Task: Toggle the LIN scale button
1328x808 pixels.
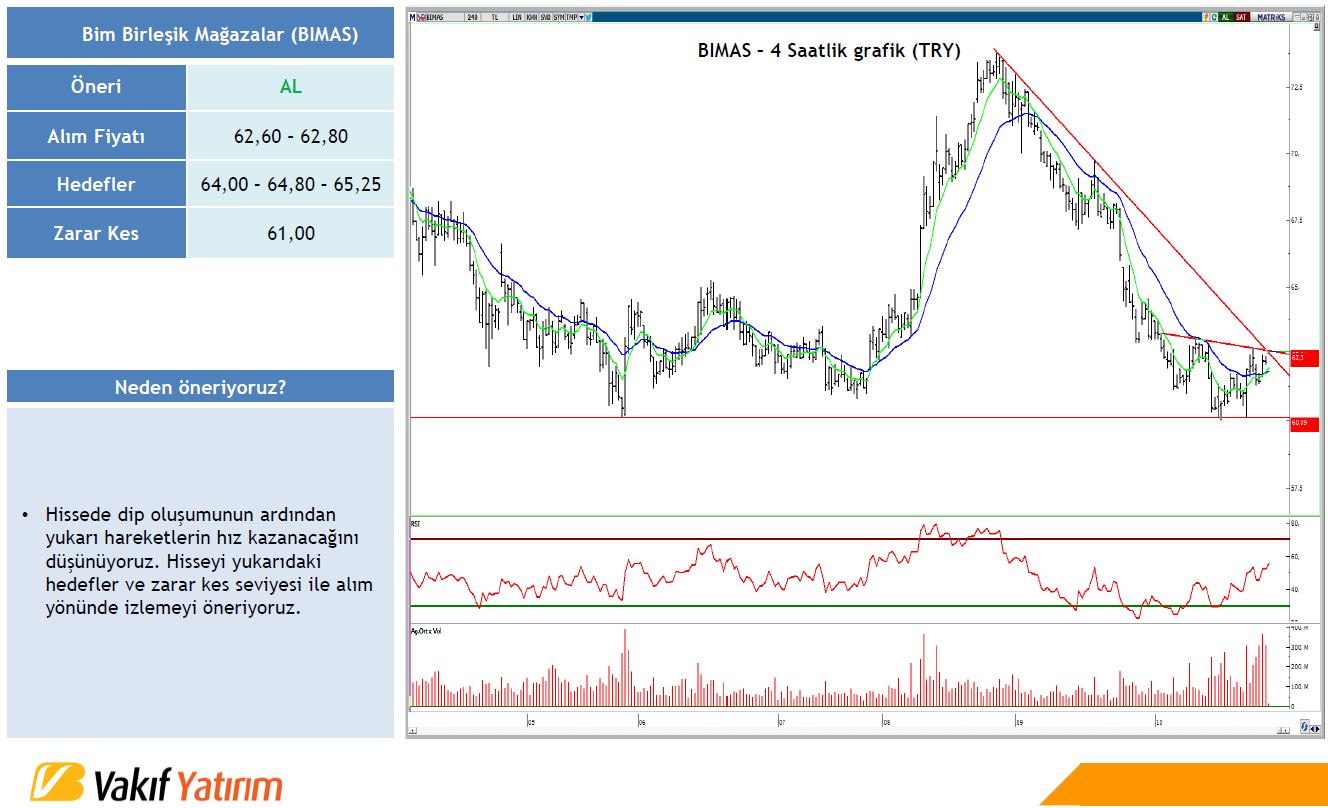Action: [517, 17]
